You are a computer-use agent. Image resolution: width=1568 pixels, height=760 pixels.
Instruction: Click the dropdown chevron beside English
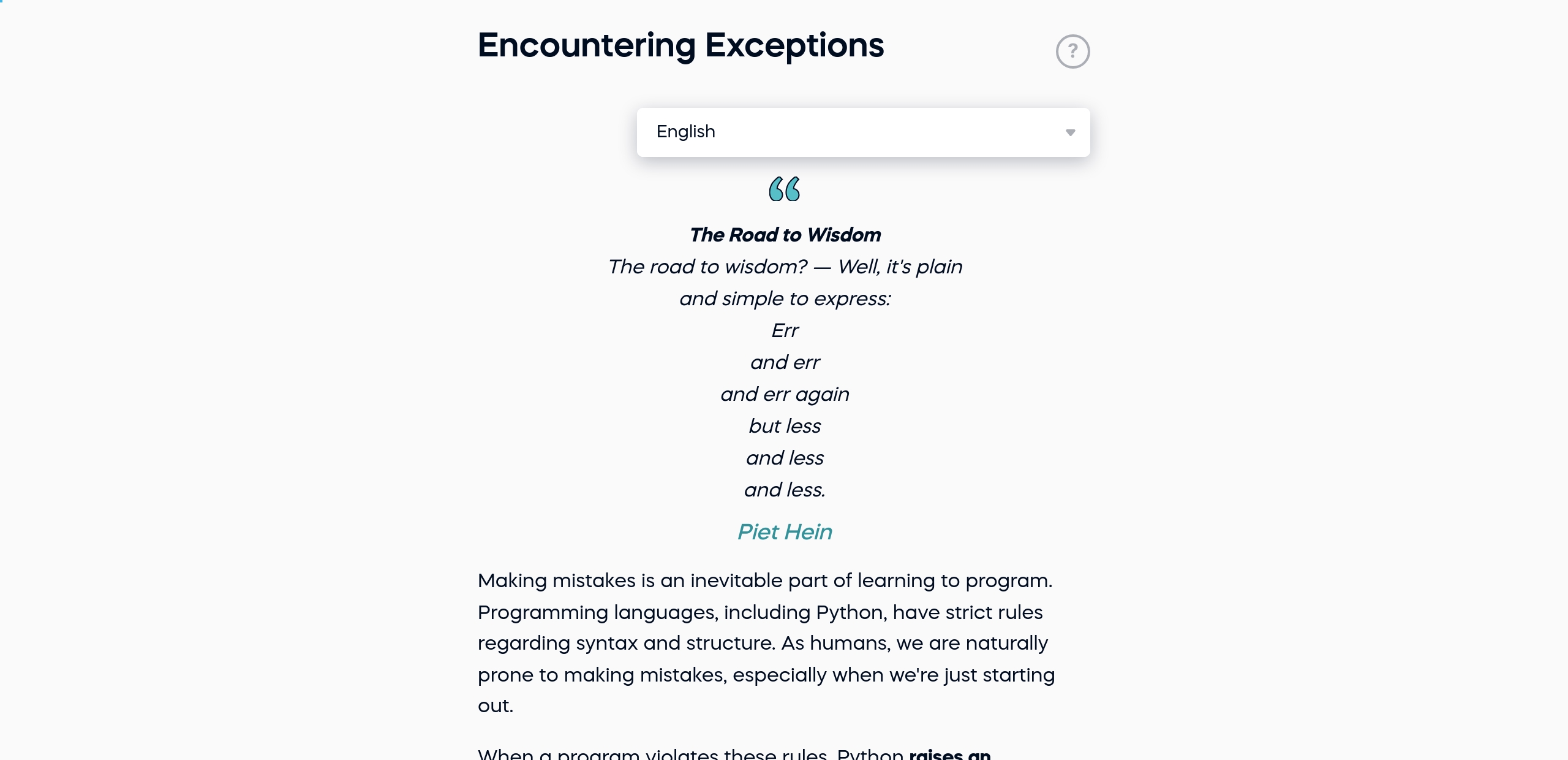point(1070,132)
